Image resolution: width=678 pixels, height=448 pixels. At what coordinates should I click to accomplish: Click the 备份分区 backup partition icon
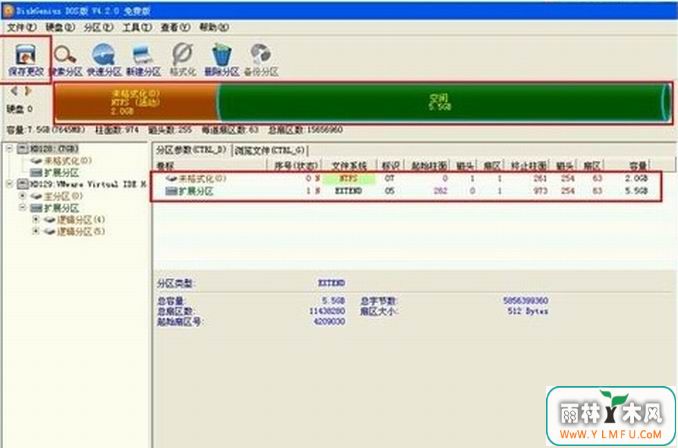pos(261,60)
